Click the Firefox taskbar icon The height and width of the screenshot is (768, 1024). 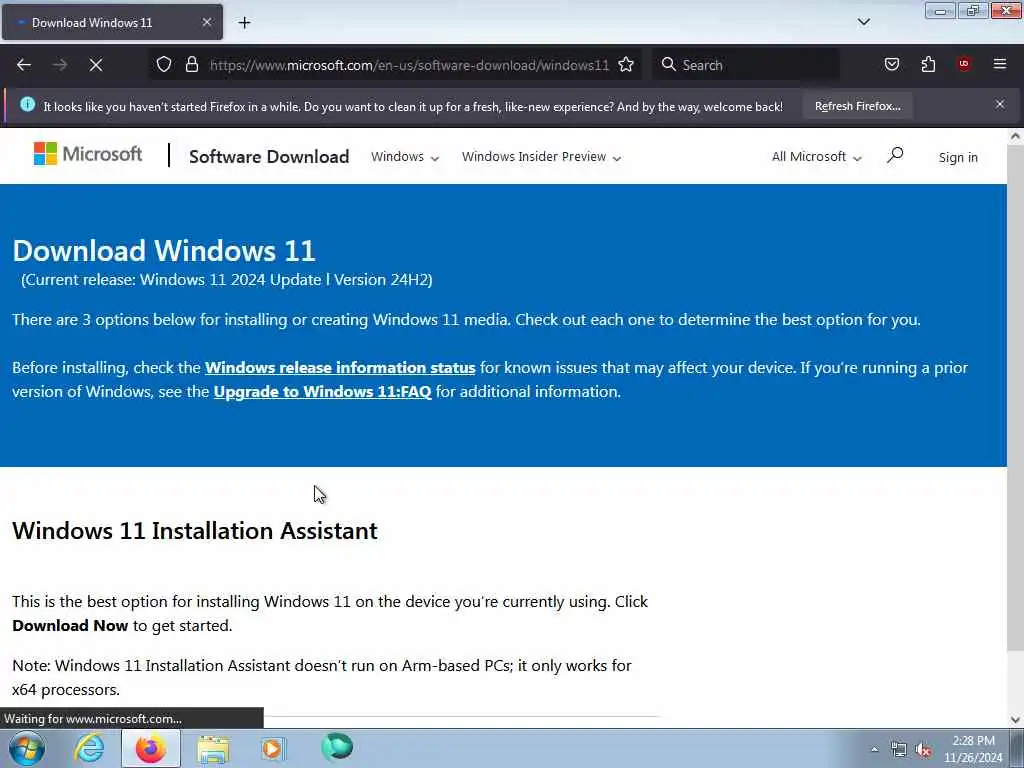pyautogui.click(x=150, y=748)
